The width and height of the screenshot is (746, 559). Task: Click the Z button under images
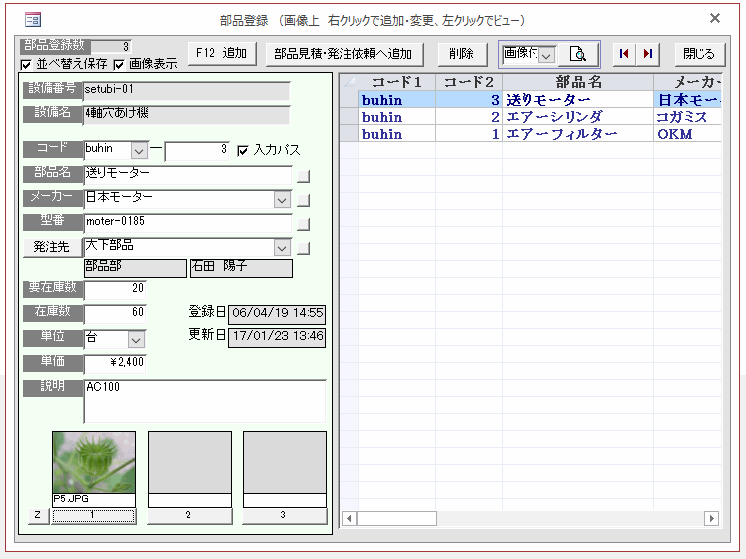coord(38,515)
